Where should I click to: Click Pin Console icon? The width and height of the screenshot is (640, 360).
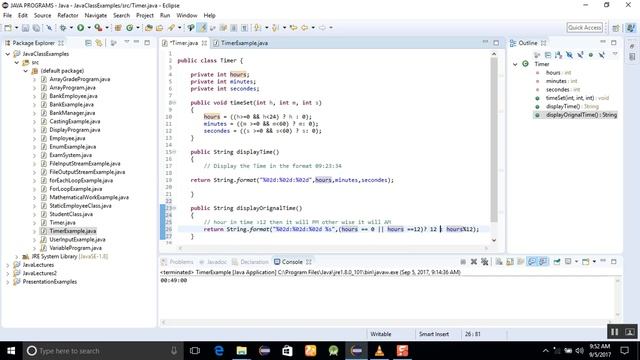tap(557, 262)
